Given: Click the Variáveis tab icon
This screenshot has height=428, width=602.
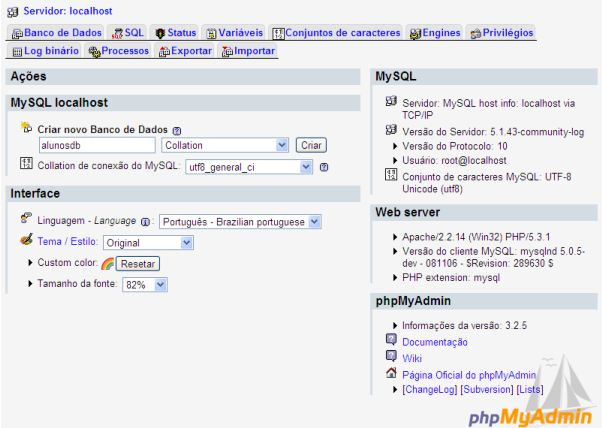Looking at the screenshot, I should point(211,34).
